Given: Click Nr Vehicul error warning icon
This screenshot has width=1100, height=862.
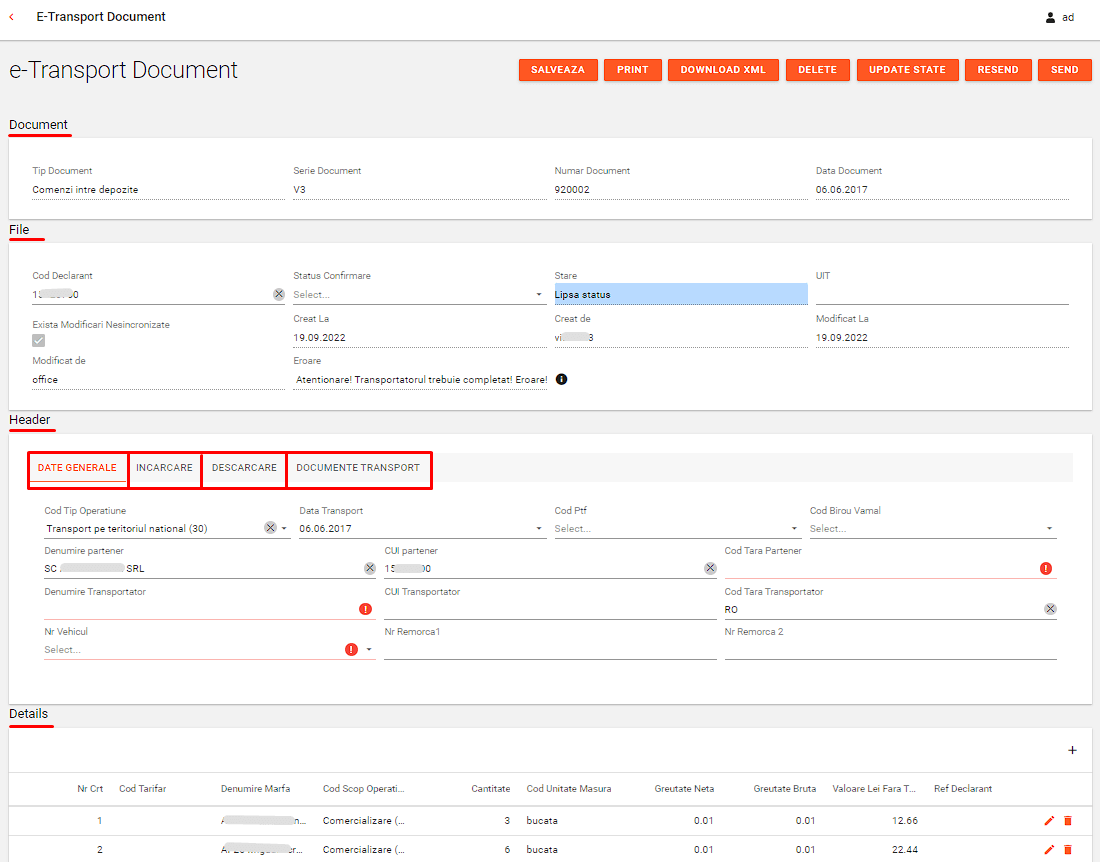Looking at the screenshot, I should tap(351, 649).
